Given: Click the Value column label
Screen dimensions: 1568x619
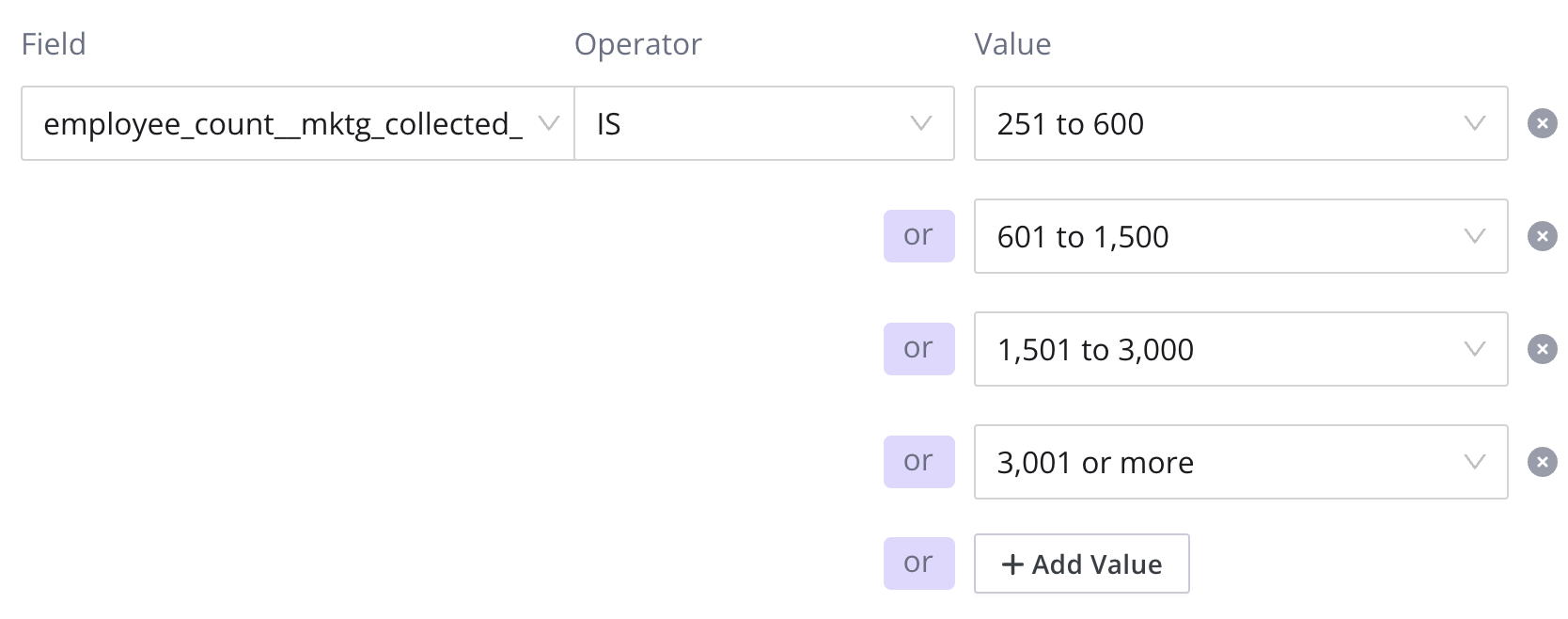Looking at the screenshot, I should pos(1012,44).
